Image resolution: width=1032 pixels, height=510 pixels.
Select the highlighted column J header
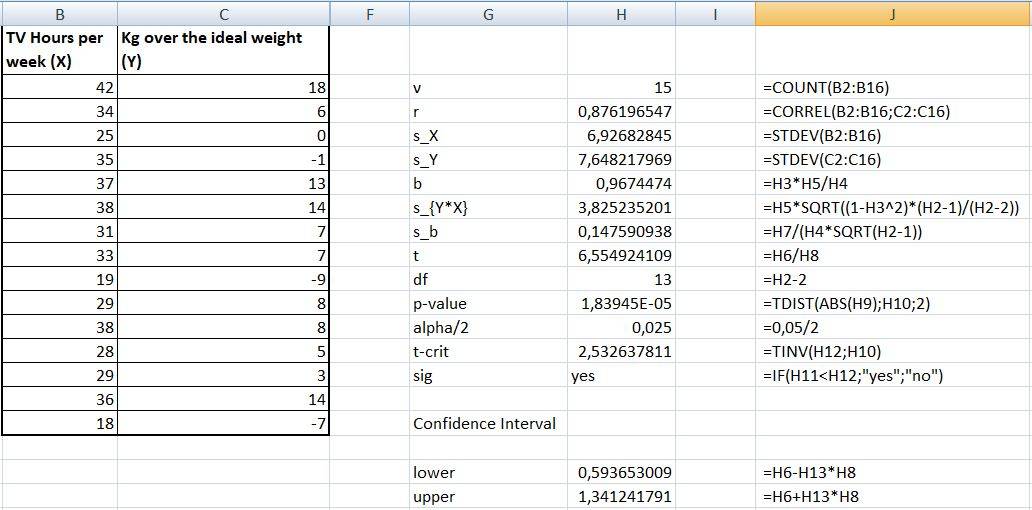pos(893,14)
